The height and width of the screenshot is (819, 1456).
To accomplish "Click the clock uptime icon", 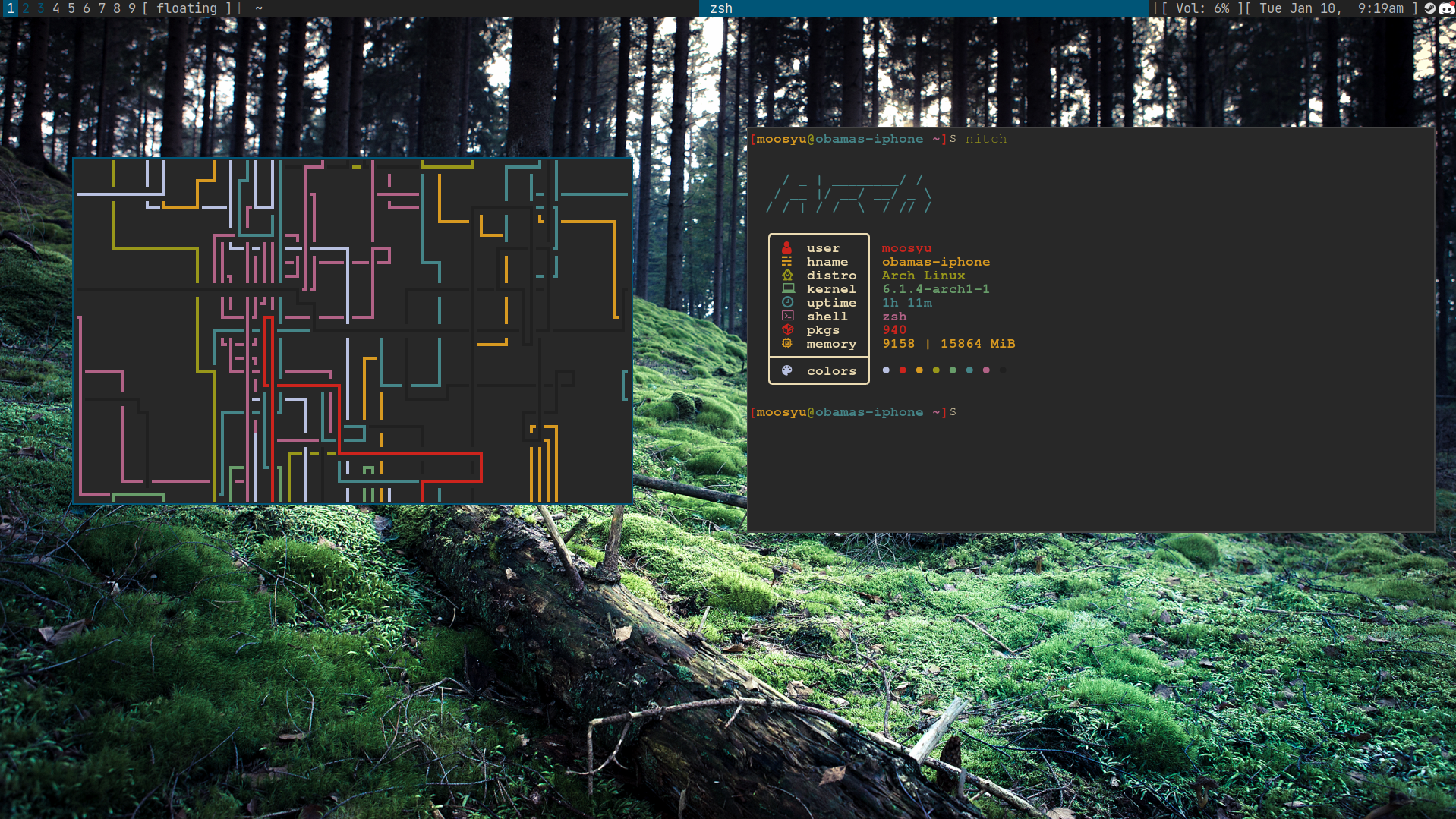I will coord(787,303).
